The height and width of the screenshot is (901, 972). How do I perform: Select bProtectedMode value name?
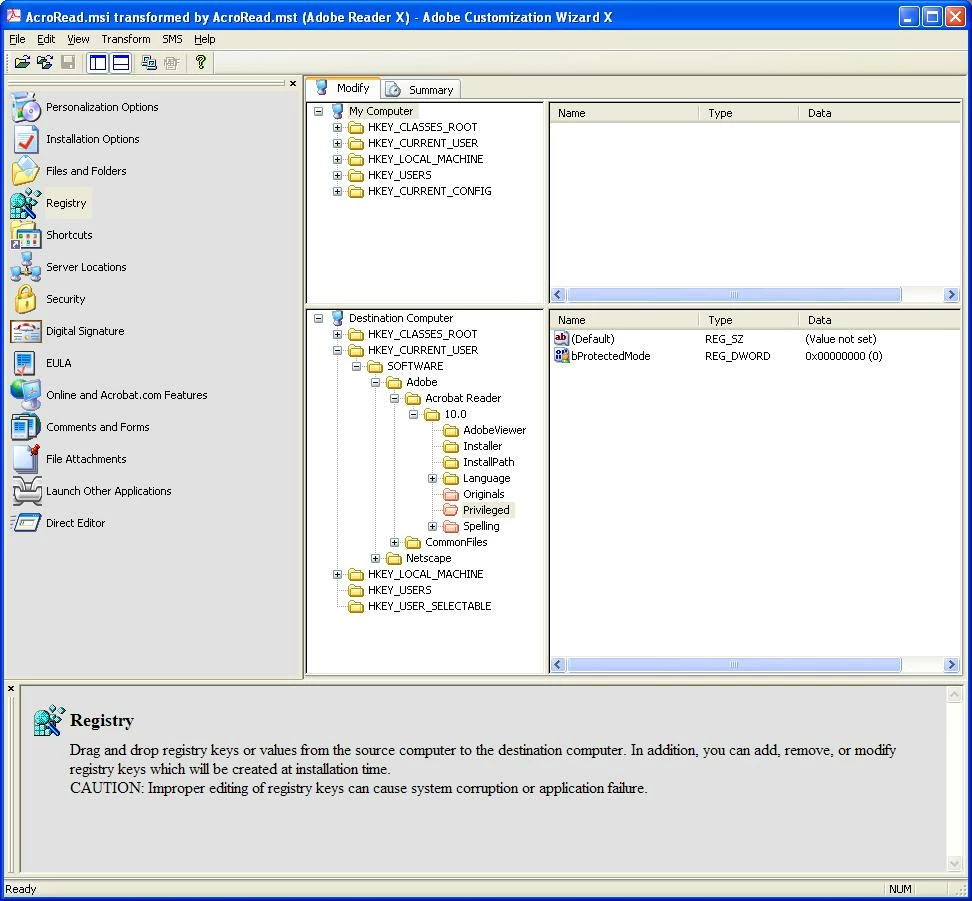[611, 356]
